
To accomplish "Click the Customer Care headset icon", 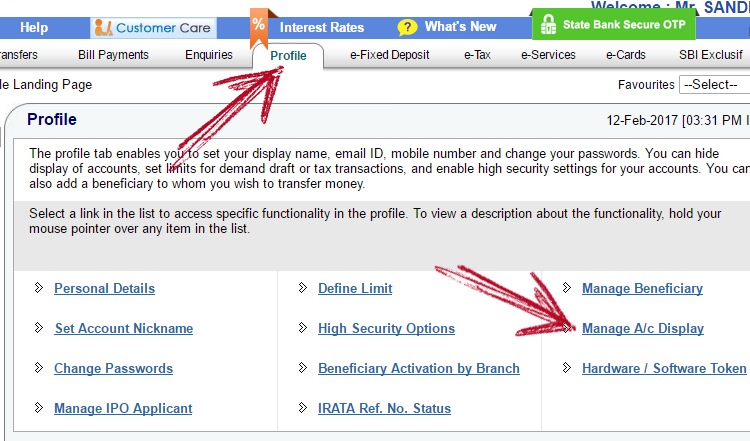I will pyautogui.click(x=103, y=28).
